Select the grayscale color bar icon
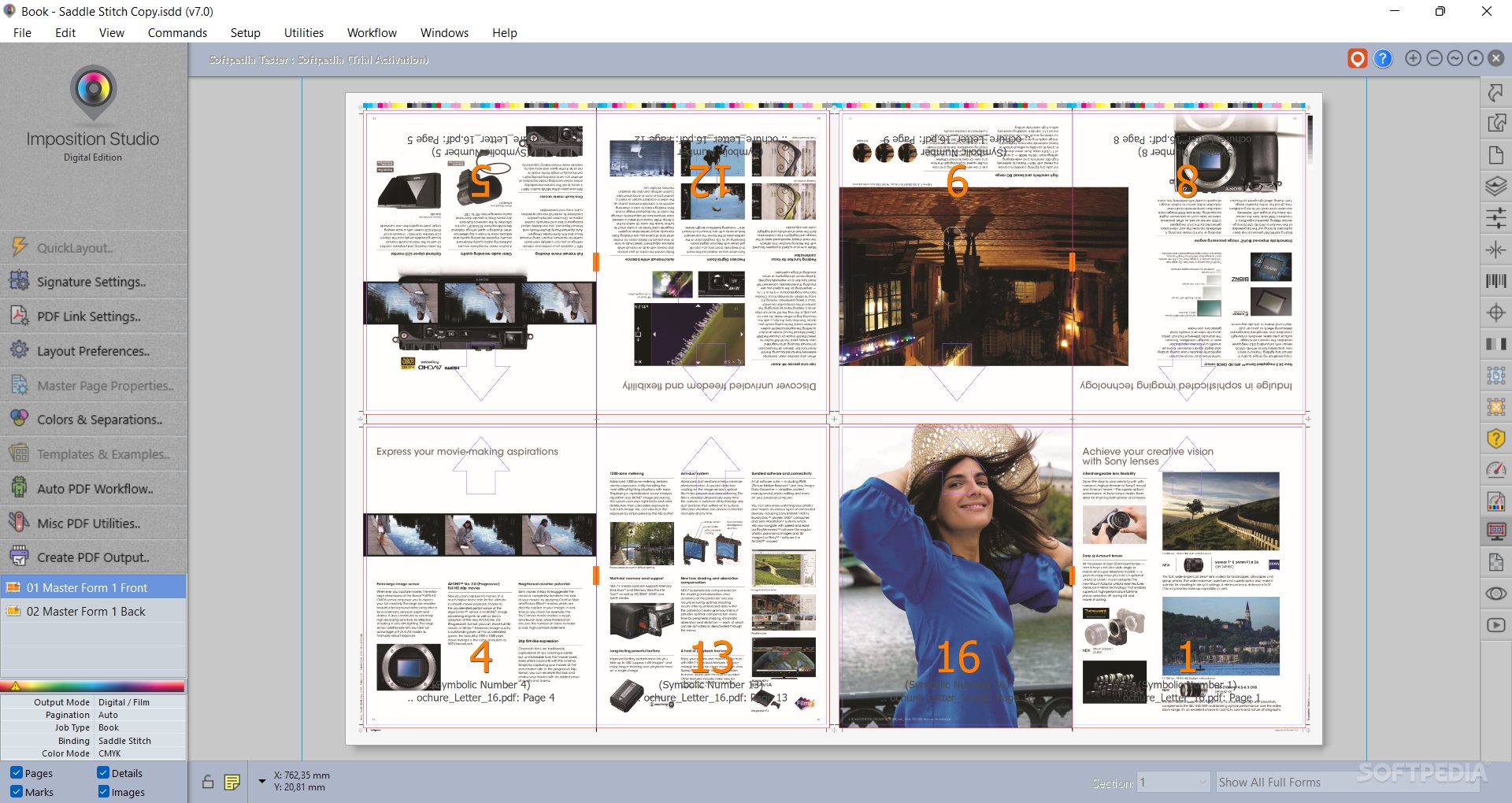 pyautogui.click(x=1495, y=344)
